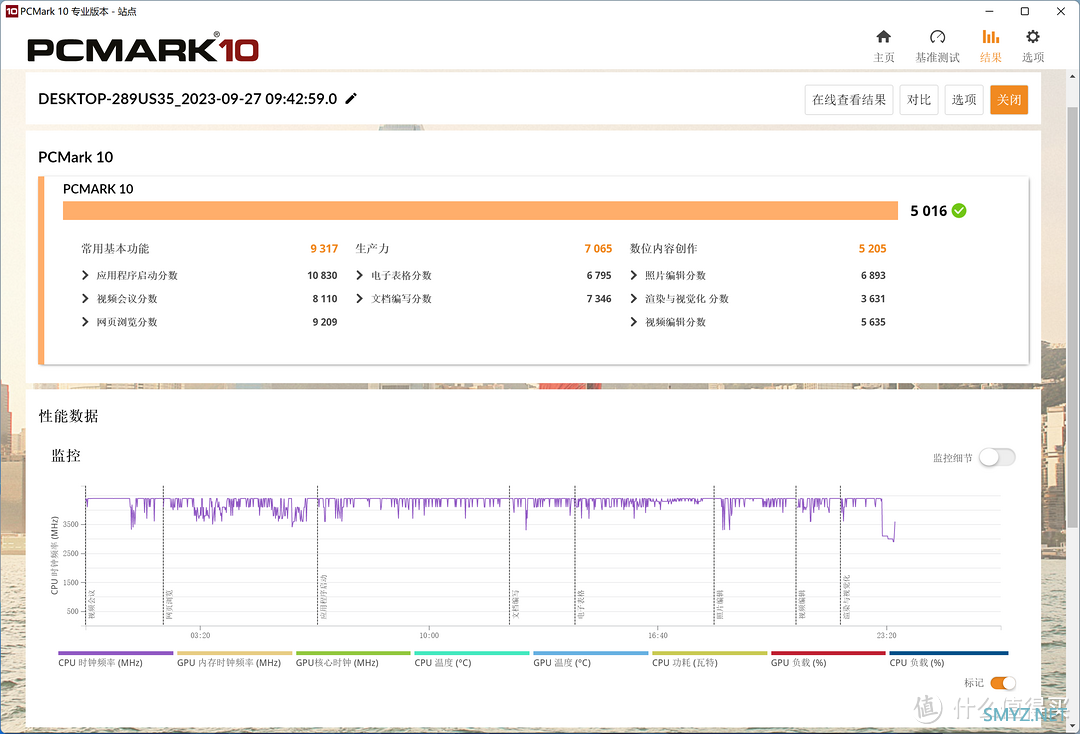Click the pencil icon to rename result
Image resolution: width=1080 pixels, height=734 pixels.
(x=351, y=98)
